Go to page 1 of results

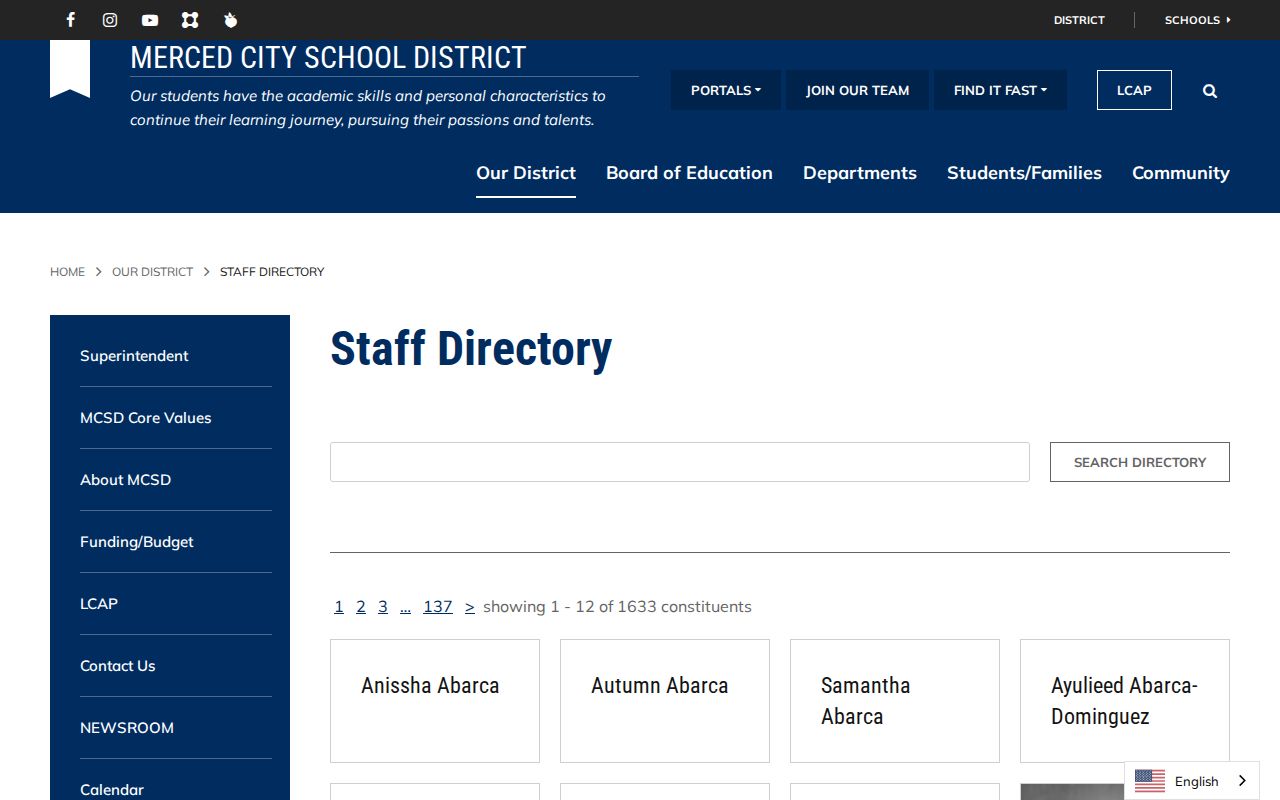pyautogui.click(x=339, y=607)
